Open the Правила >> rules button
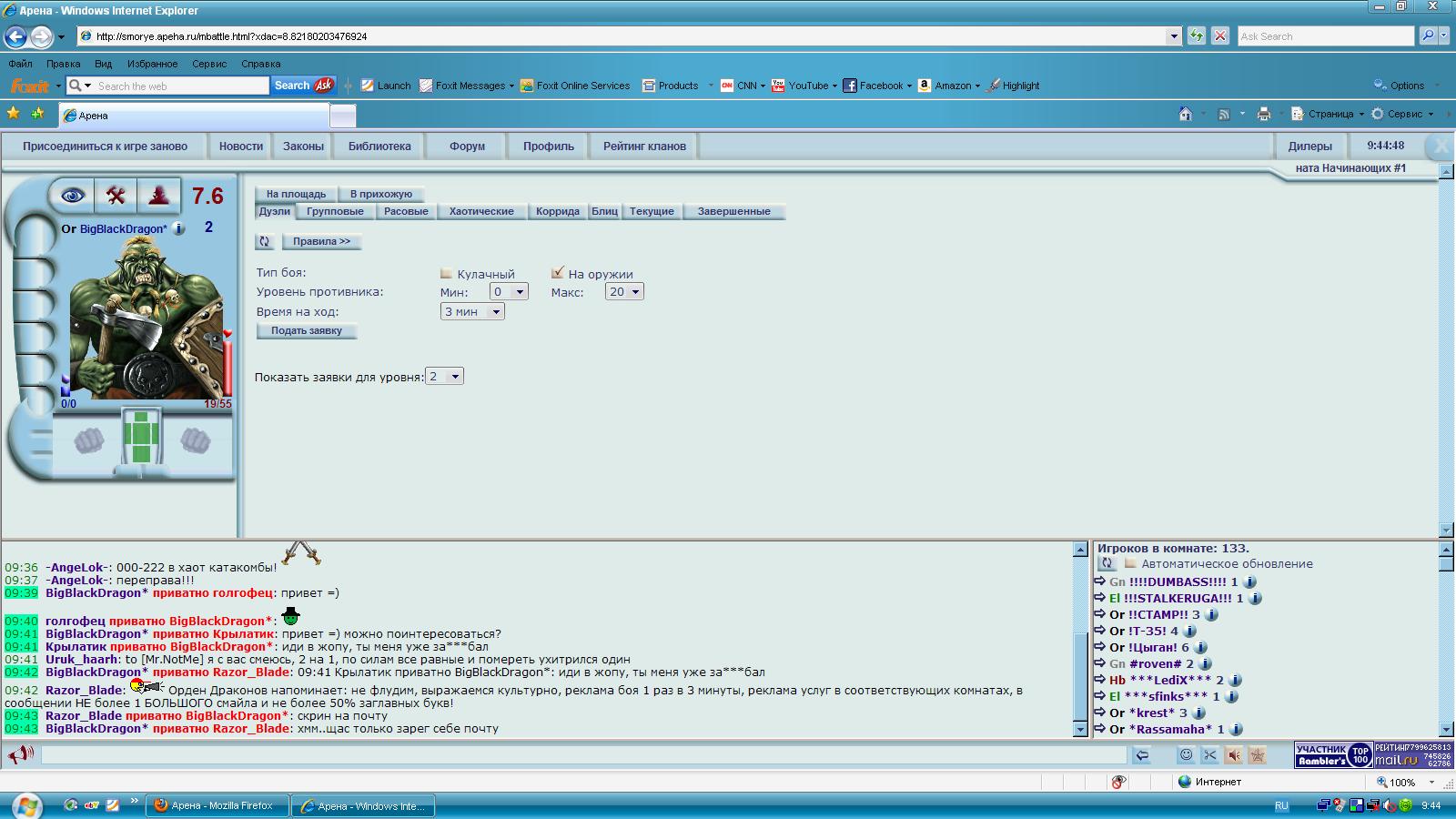The width and height of the screenshot is (1456, 819). pos(321,242)
